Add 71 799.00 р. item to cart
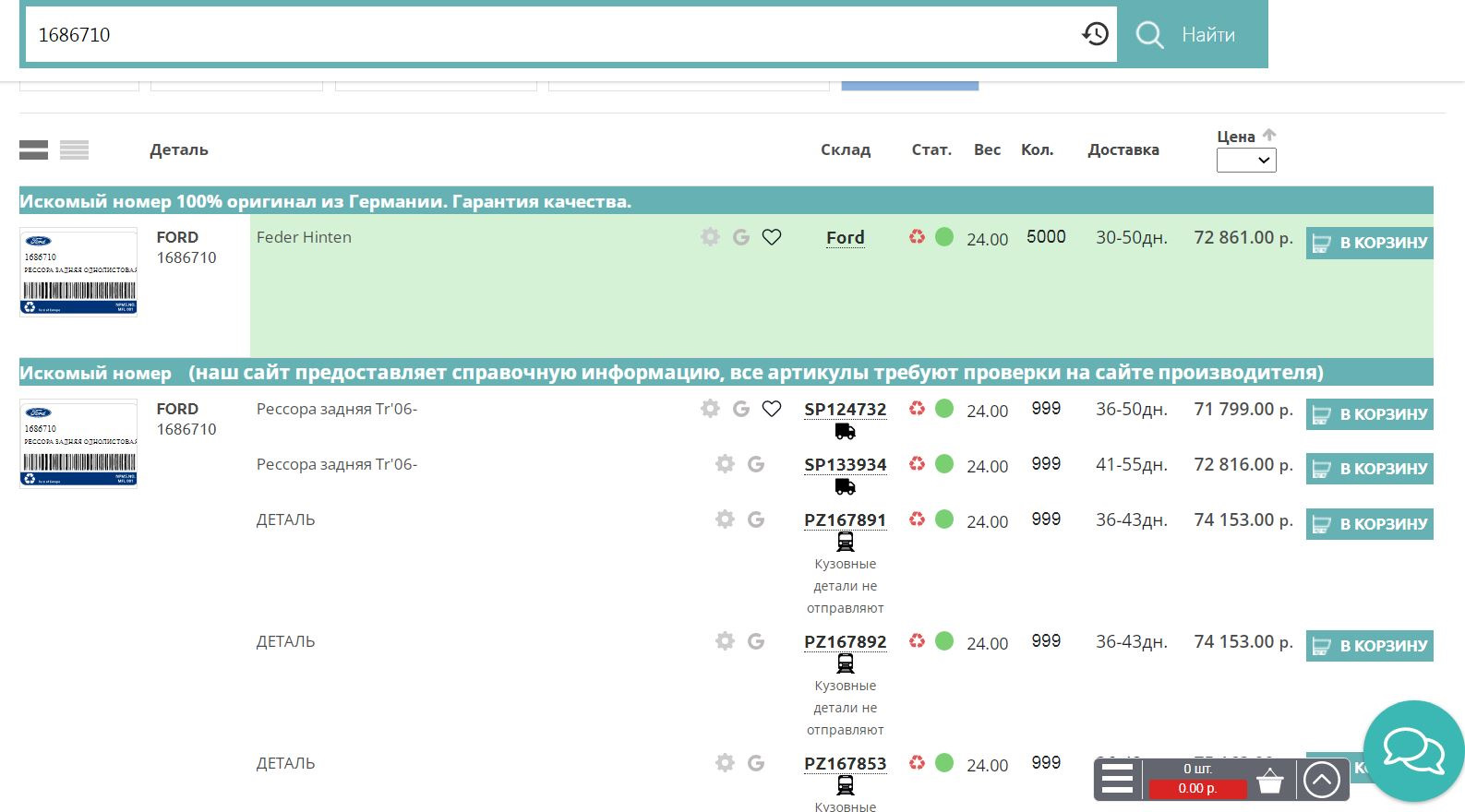Image resolution: width=1465 pixels, height=812 pixels. click(x=1369, y=414)
